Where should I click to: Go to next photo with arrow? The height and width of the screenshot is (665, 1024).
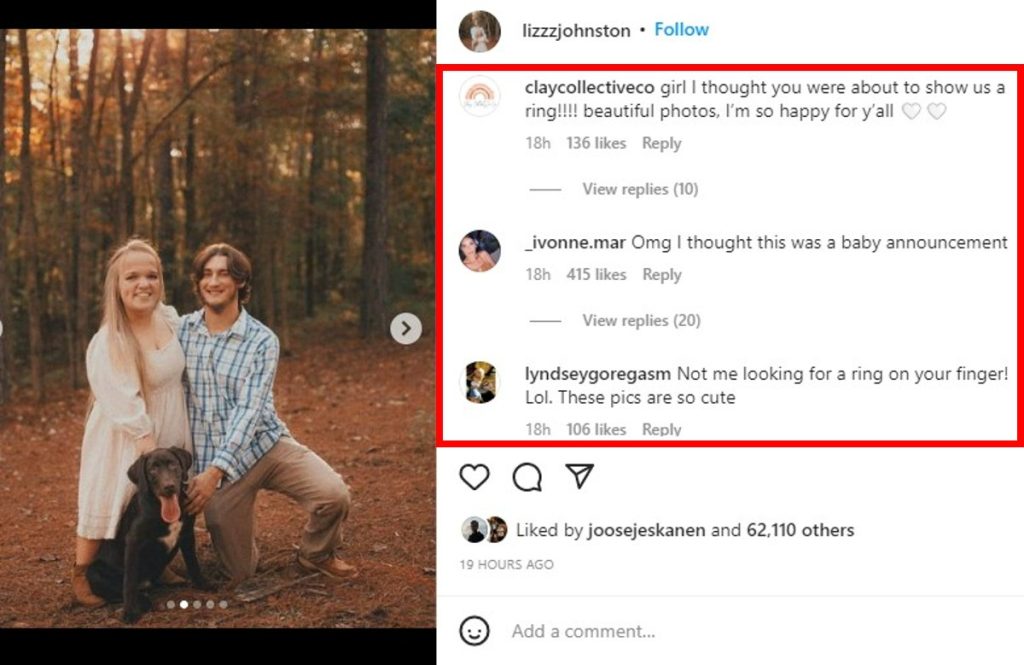[x=405, y=328]
